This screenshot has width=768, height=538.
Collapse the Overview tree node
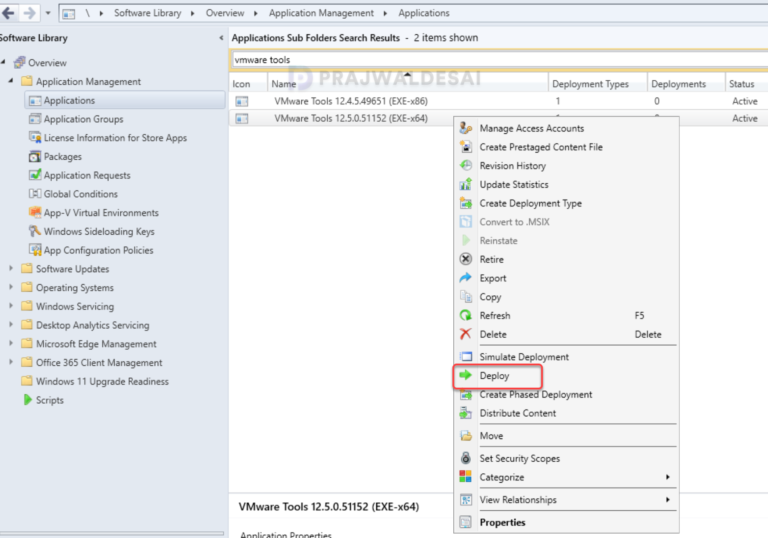[x=3, y=62]
